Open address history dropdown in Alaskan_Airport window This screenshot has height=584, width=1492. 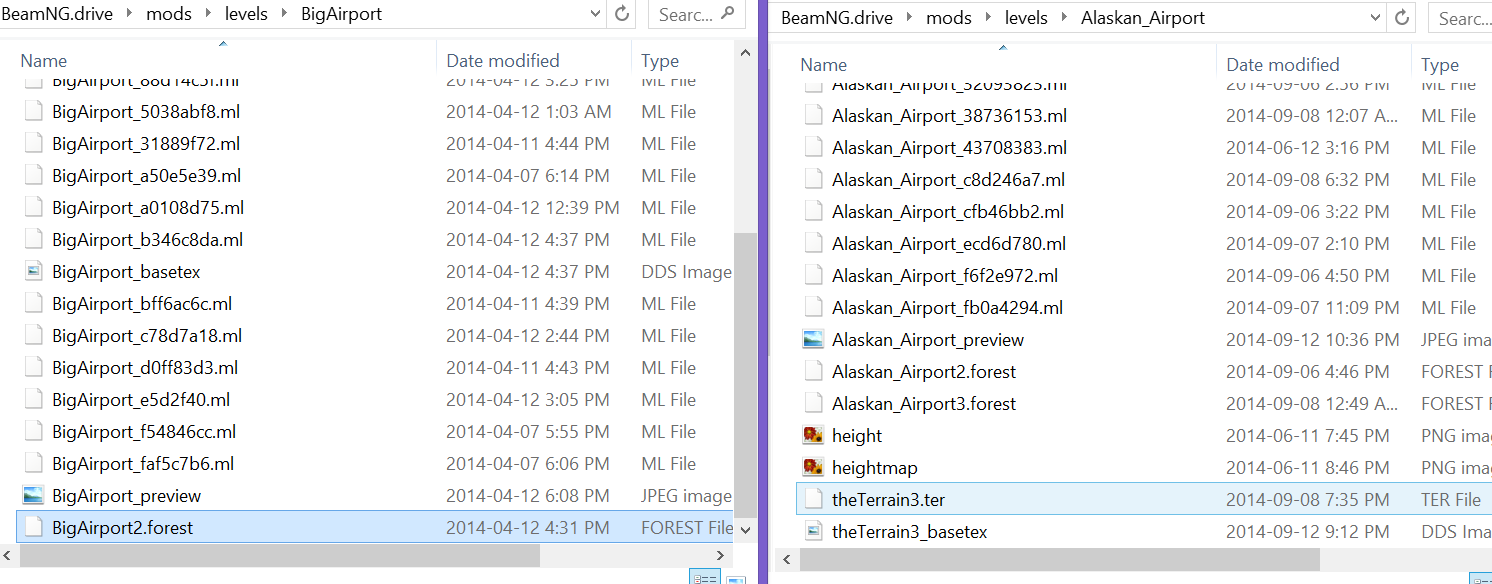tap(1376, 19)
